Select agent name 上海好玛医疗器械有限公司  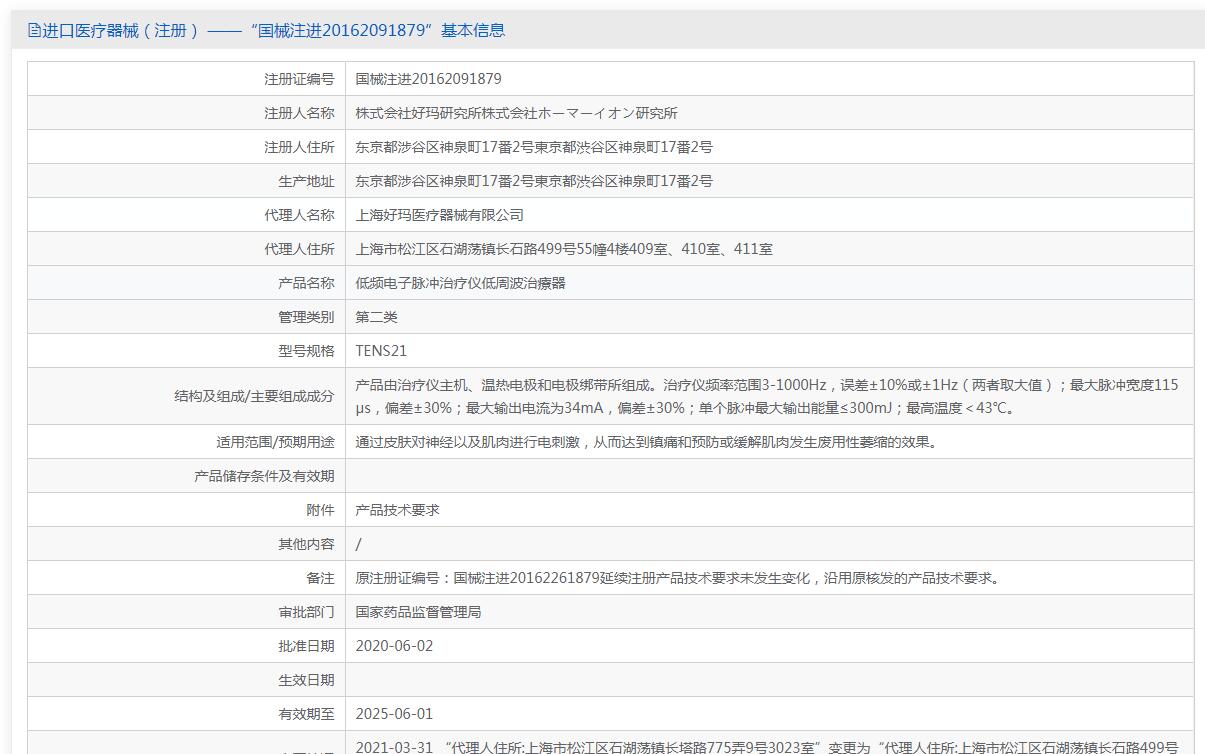tap(439, 215)
